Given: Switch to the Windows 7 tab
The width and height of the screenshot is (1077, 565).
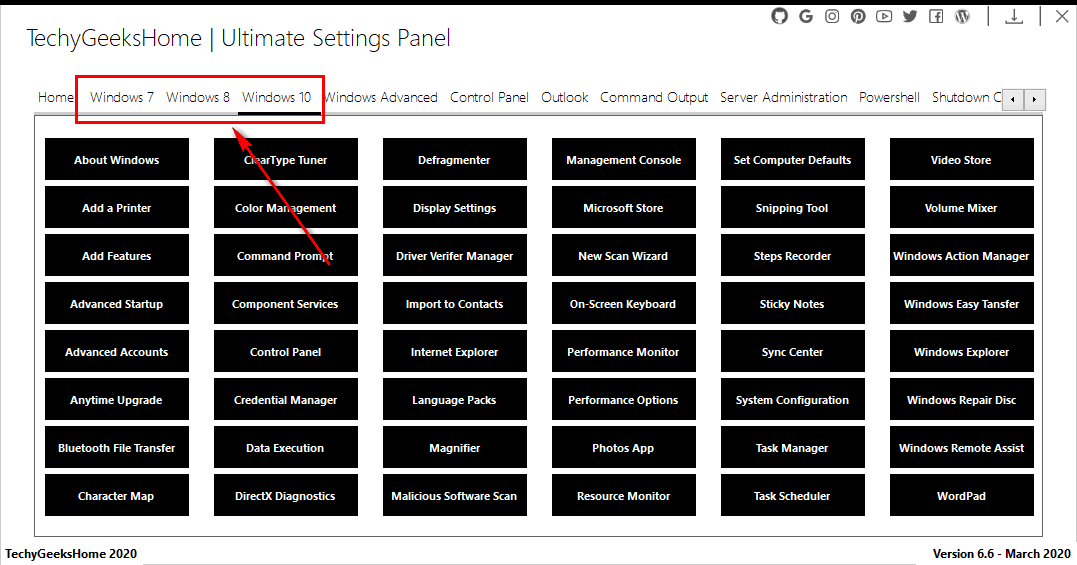Looking at the screenshot, I should coord(122,97).
